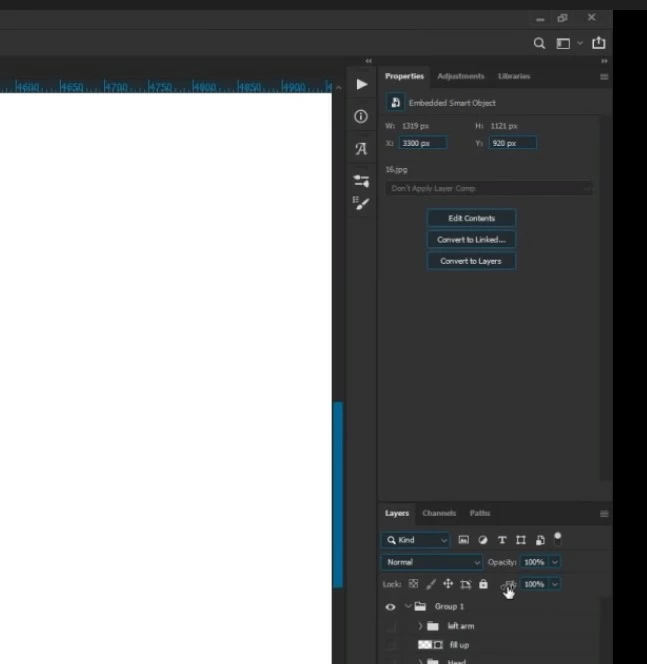Toggle lock transparent pixels

413,584
